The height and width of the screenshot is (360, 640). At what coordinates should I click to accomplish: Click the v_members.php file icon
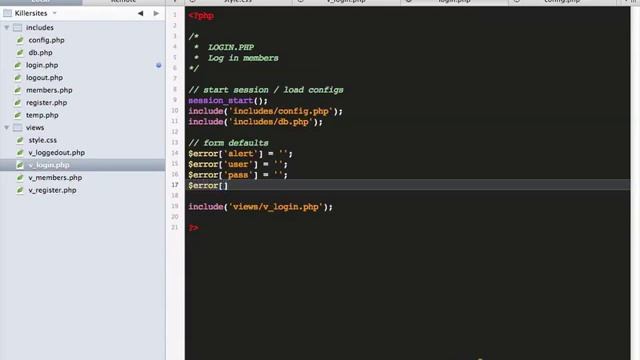pyautogui.click(x=20, y=178)
